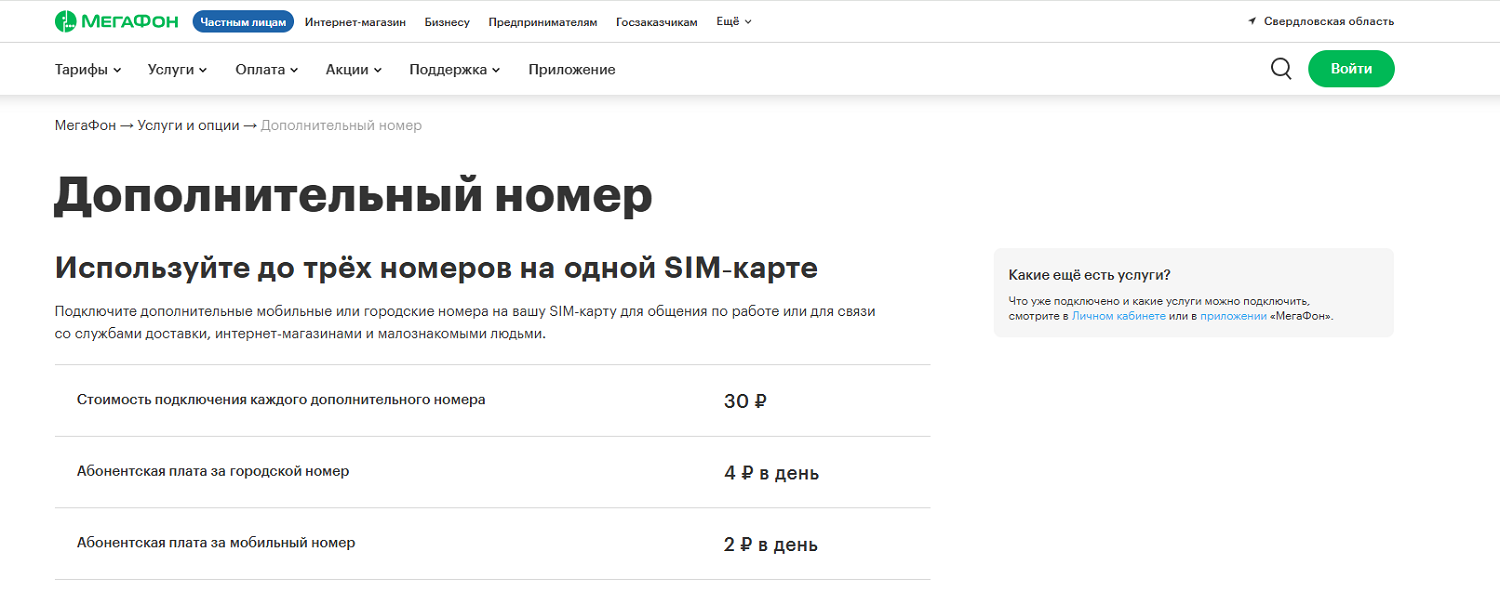Open the Предпринимателям section

pos(543,21)
